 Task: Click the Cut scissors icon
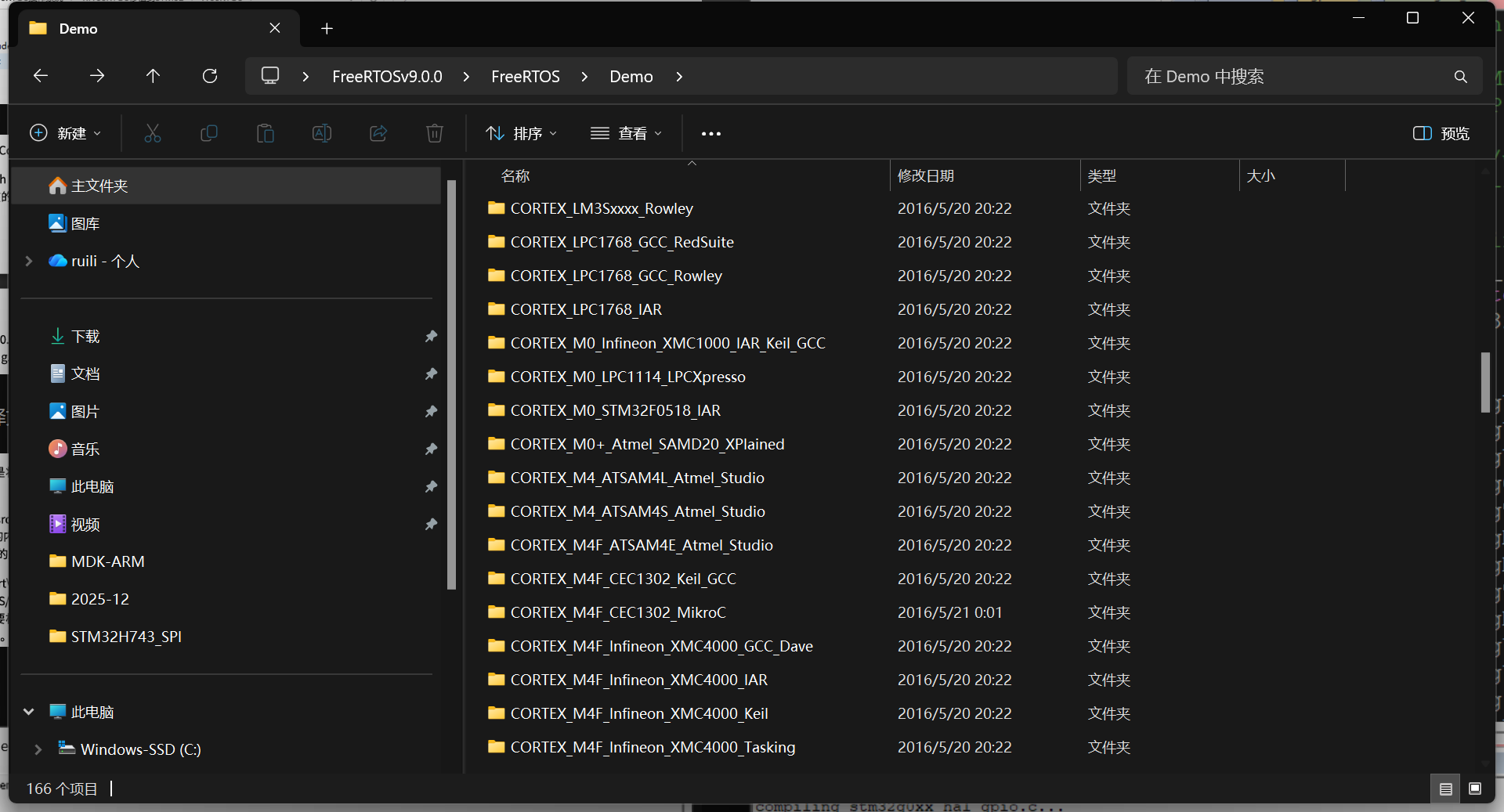coord(153,134)
